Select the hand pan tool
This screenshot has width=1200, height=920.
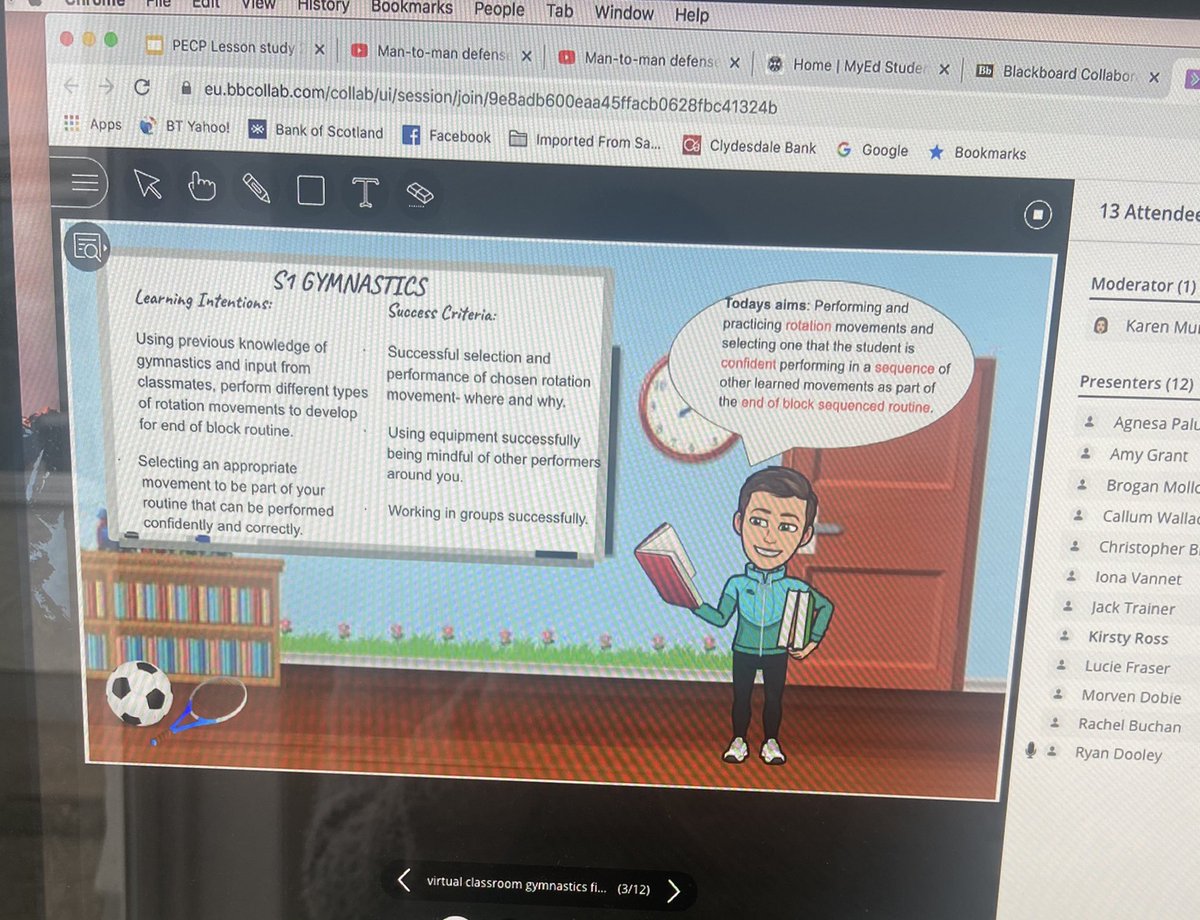[x=203, y=186]
